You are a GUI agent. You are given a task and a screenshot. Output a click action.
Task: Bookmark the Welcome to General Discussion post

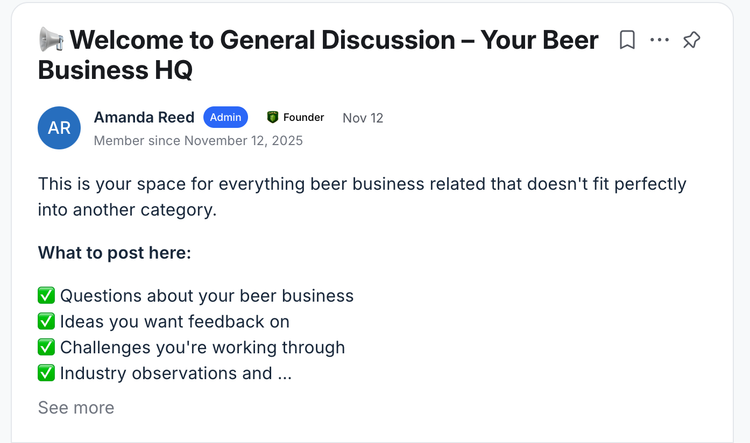tap(627, 40)
